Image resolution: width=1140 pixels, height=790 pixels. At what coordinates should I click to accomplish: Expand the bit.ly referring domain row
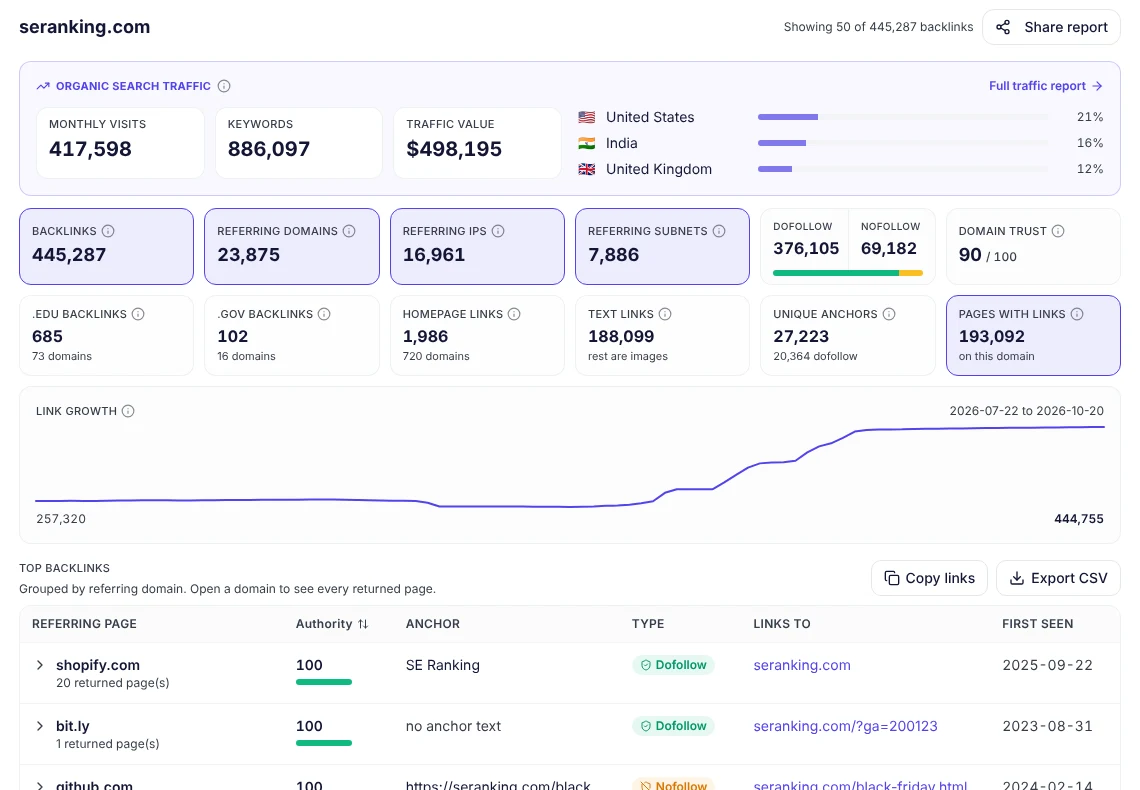(x=40, y=726)
